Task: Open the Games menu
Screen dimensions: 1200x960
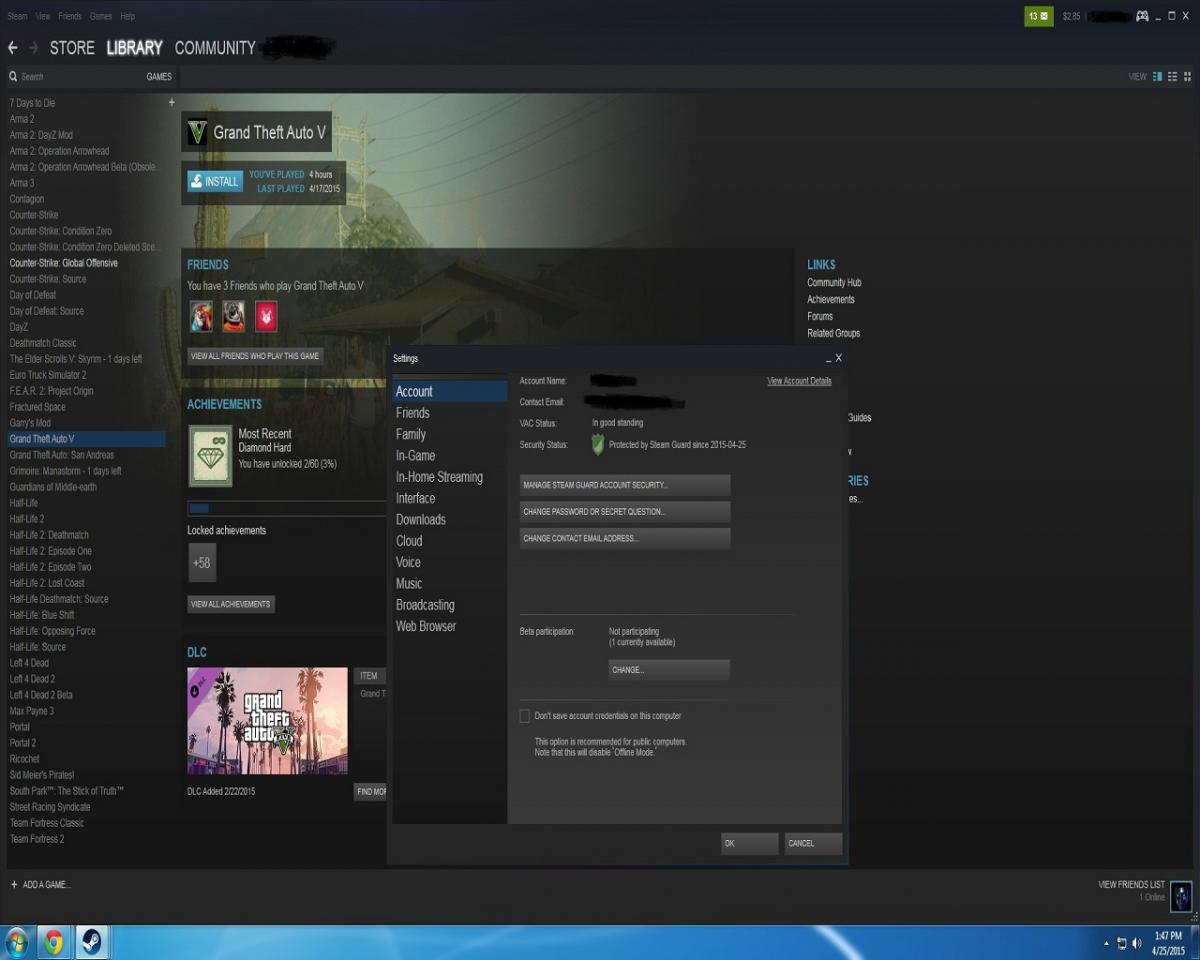Action: pos(101,17)
